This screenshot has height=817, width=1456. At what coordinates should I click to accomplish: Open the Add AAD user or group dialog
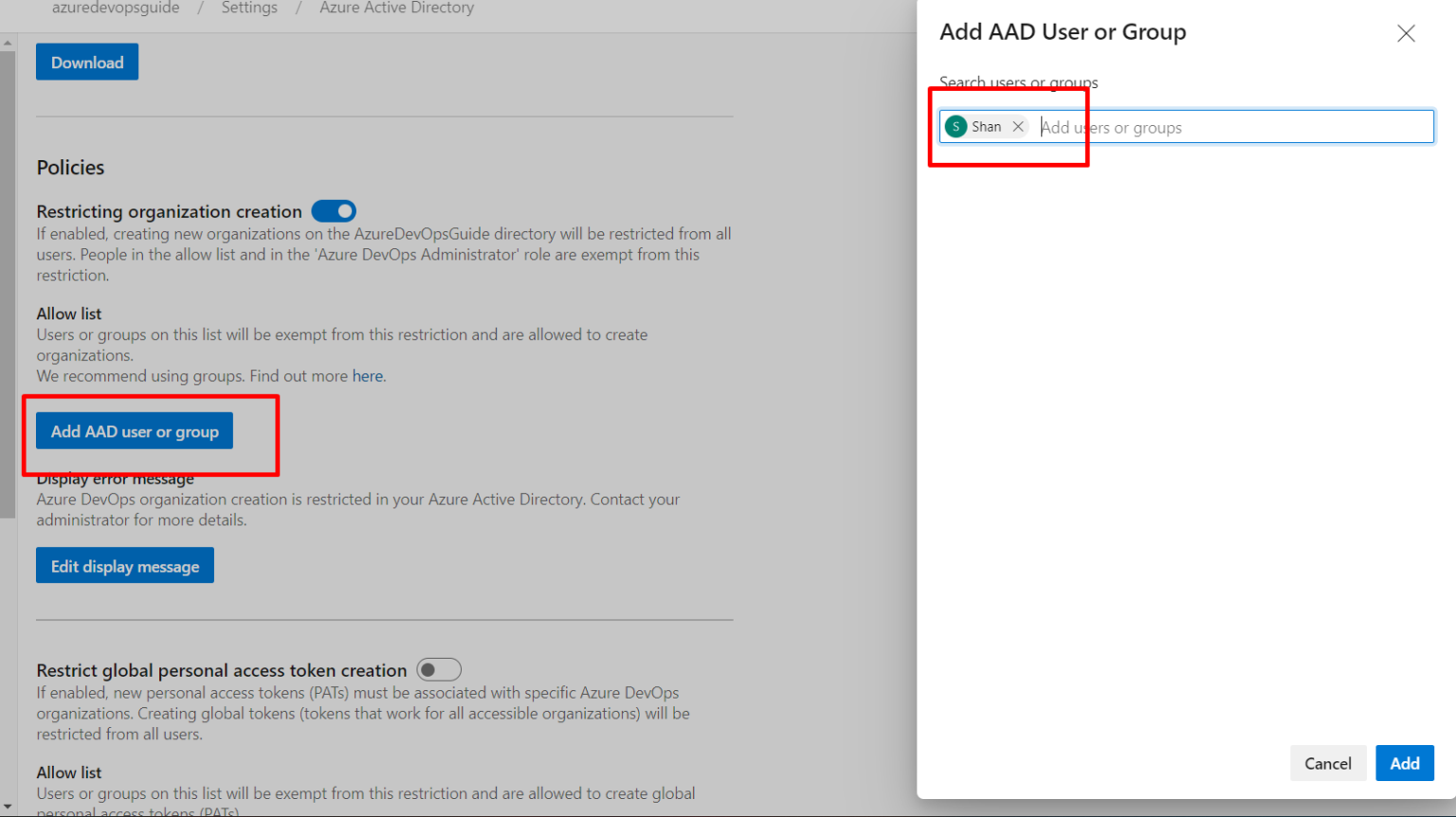pyautogui.click(x=134, y=430)
